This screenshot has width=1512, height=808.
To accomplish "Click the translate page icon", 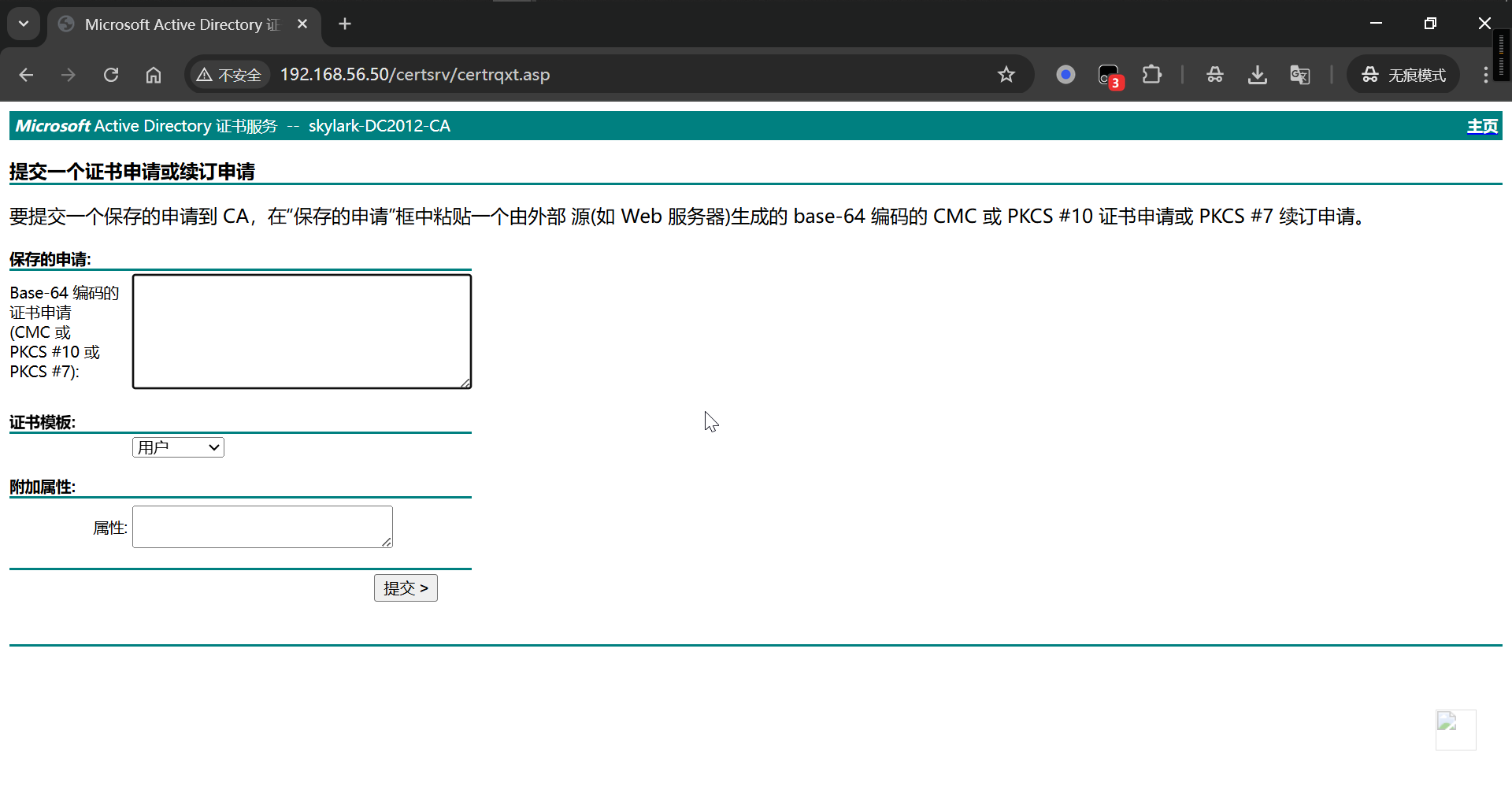I will (1299, 75).
